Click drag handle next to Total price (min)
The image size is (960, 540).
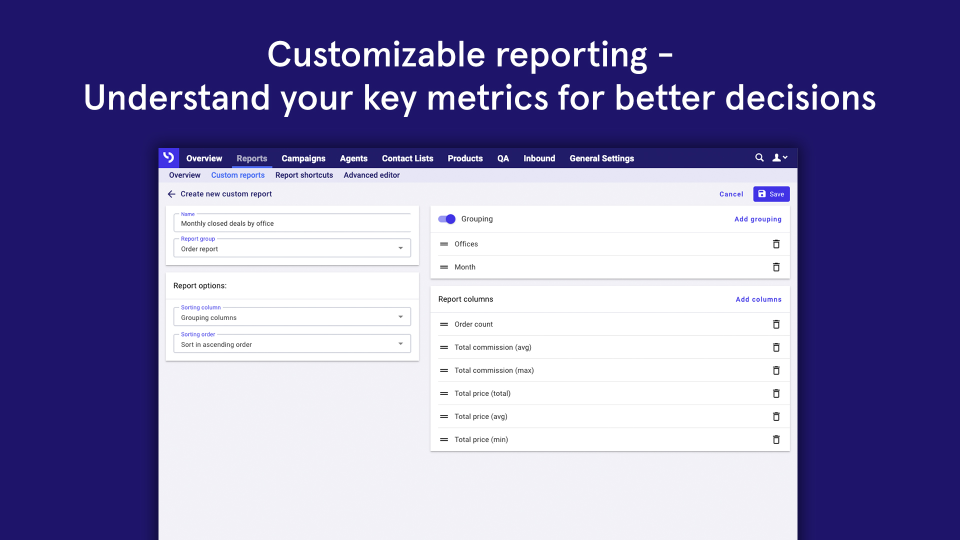(444, 440)
